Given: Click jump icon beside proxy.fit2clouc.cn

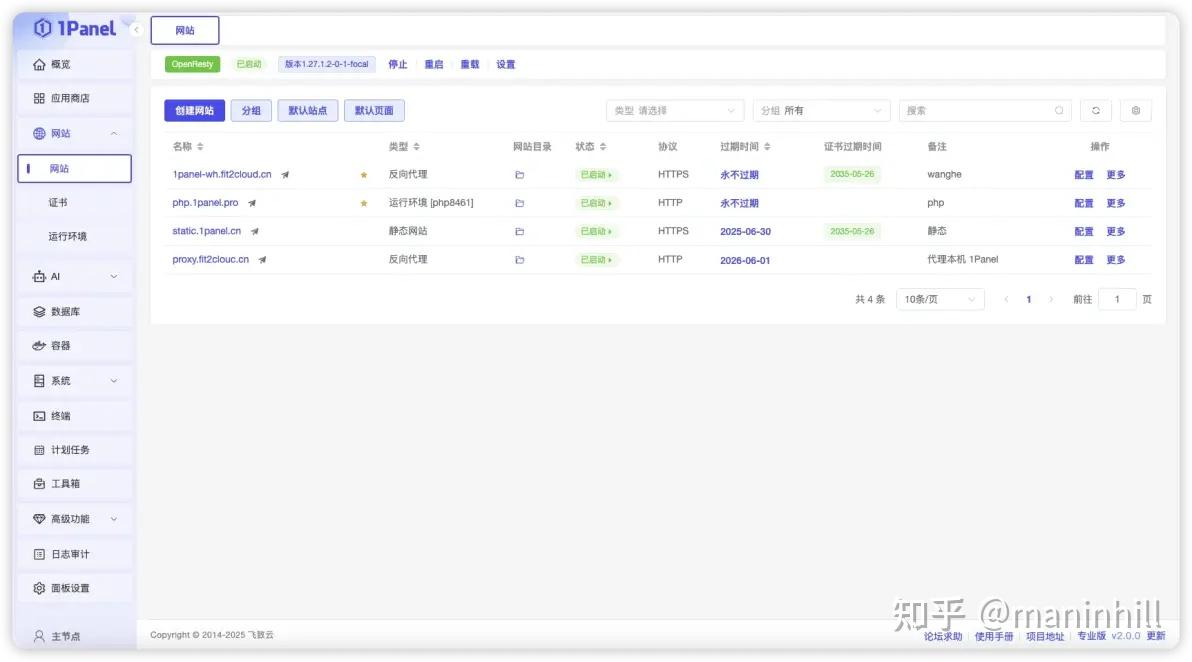Looking at the screenshot, I should tap(262, 260).
